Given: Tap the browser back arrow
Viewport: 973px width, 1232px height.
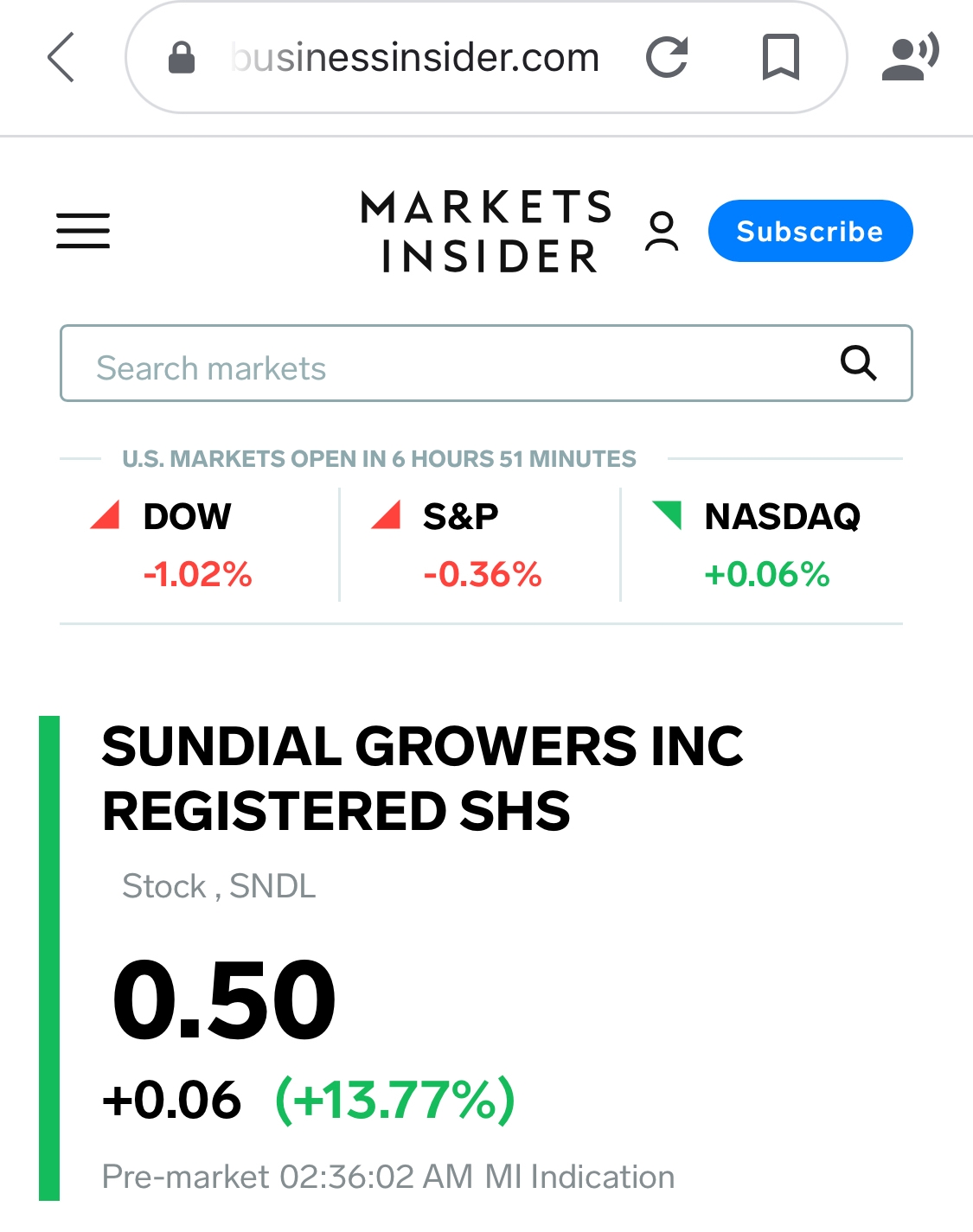Looking at the screenshot, I should (61, 58).
